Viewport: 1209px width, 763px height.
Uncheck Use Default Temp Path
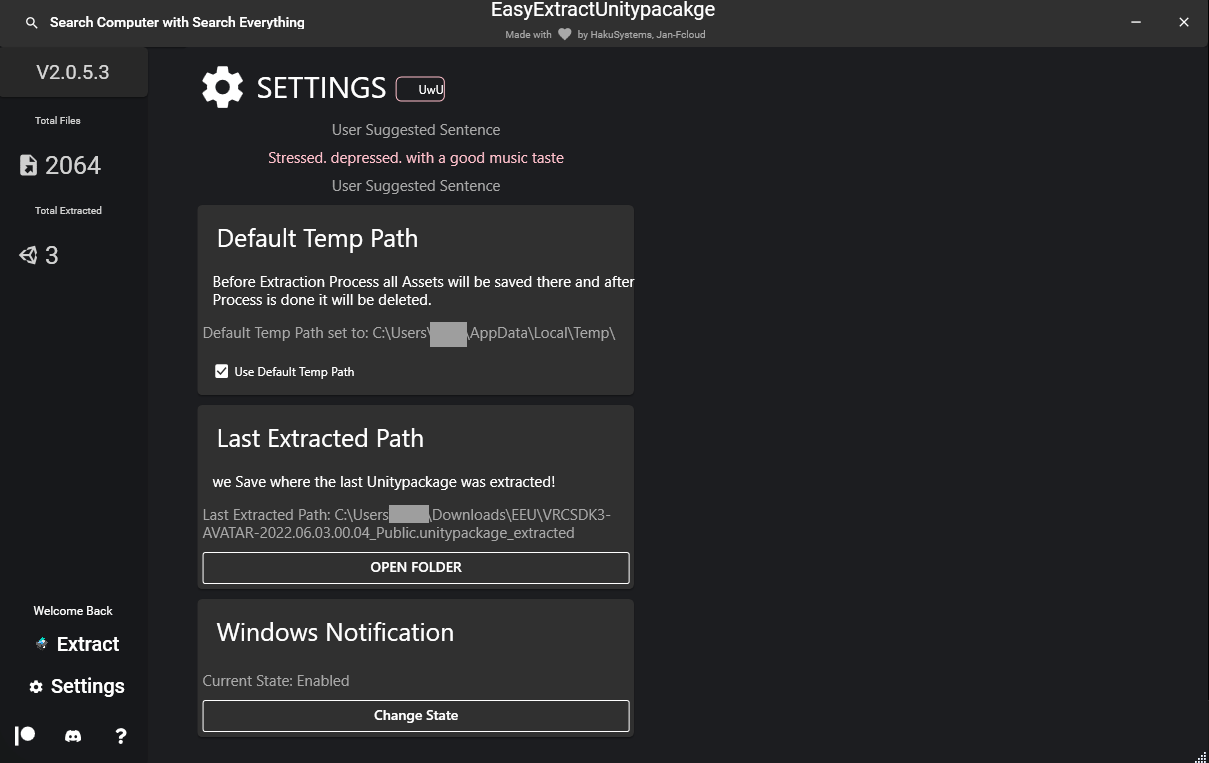[221, 370]
